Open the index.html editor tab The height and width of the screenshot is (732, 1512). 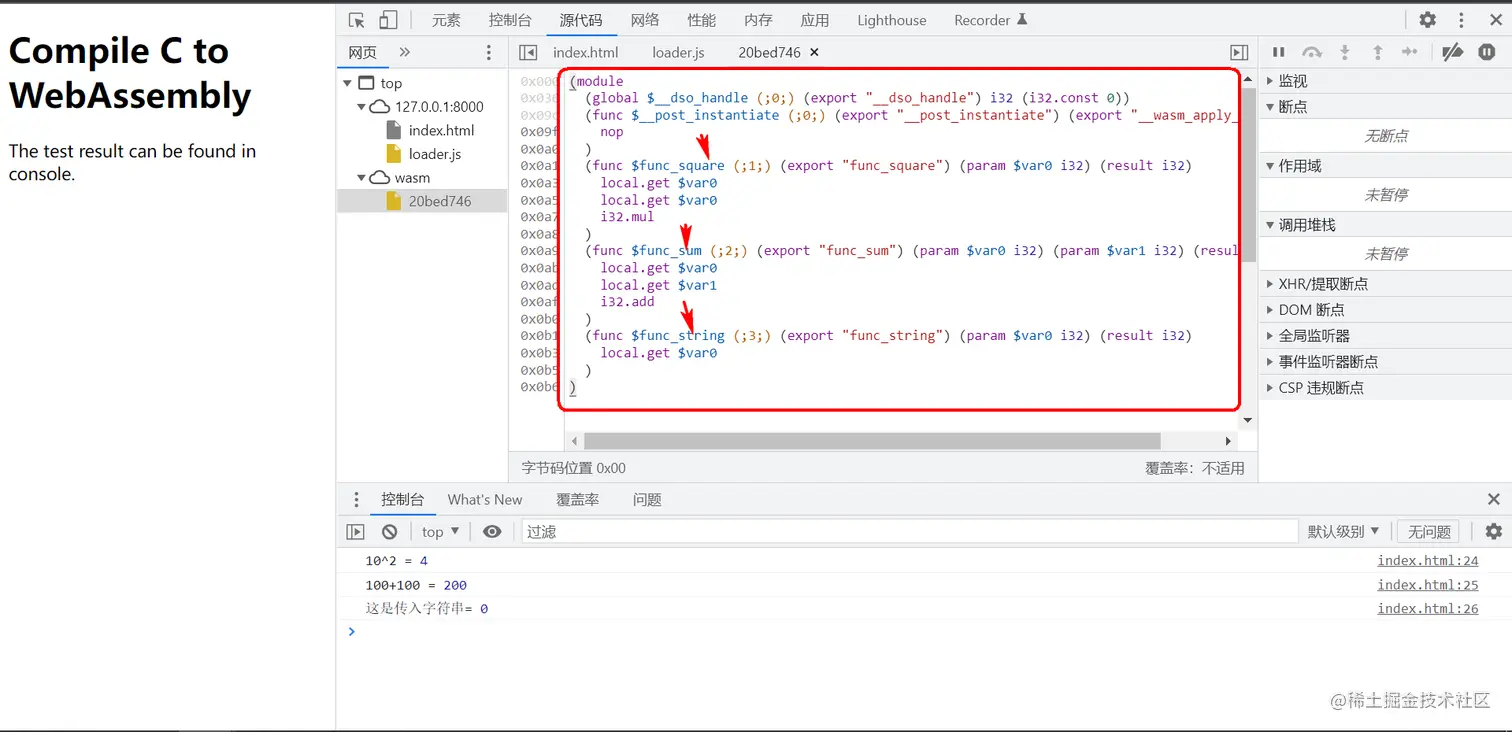(x=586, y=53)
